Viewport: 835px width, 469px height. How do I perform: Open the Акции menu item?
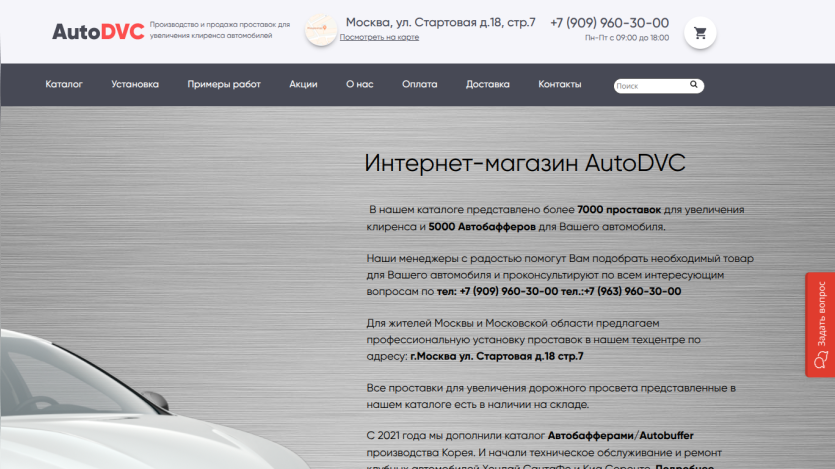[x=303, y=84]
